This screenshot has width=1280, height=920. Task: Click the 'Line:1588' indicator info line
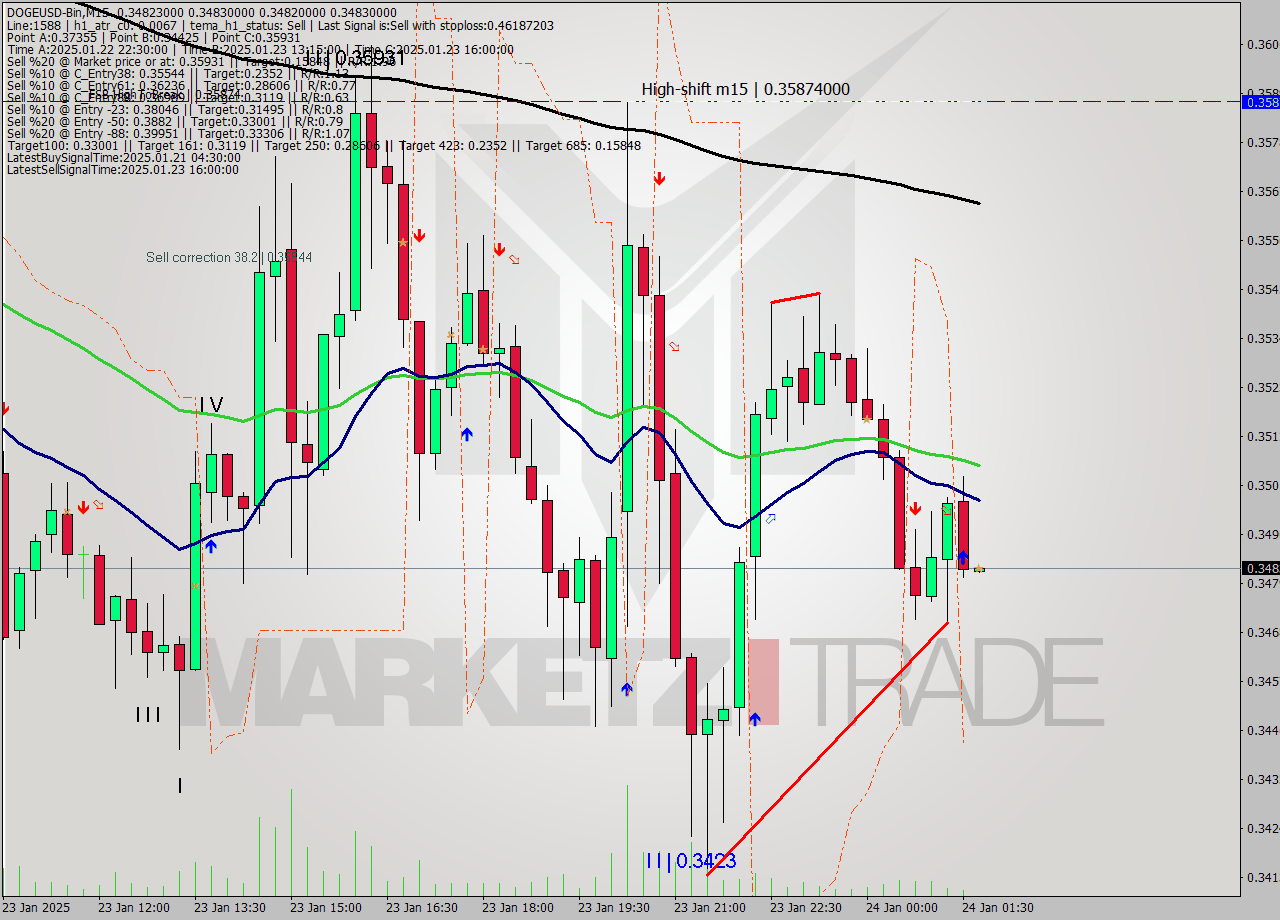(x=280, y=25)
